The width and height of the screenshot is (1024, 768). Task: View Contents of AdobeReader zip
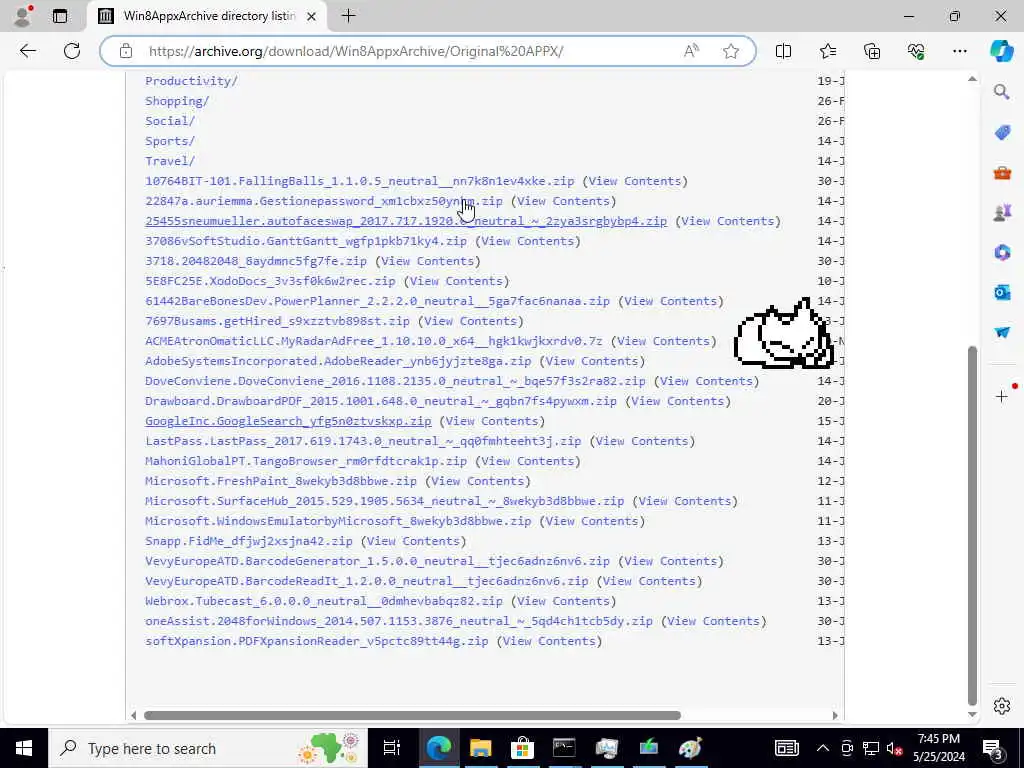click(592, 361)
